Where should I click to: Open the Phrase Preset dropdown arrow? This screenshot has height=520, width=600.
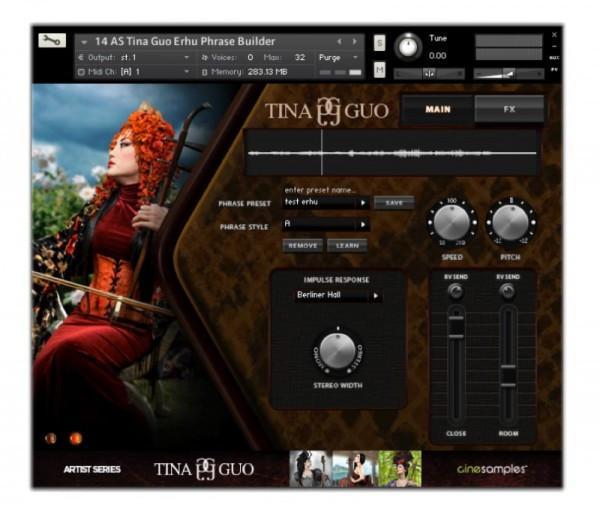click(x=363, y=203)
